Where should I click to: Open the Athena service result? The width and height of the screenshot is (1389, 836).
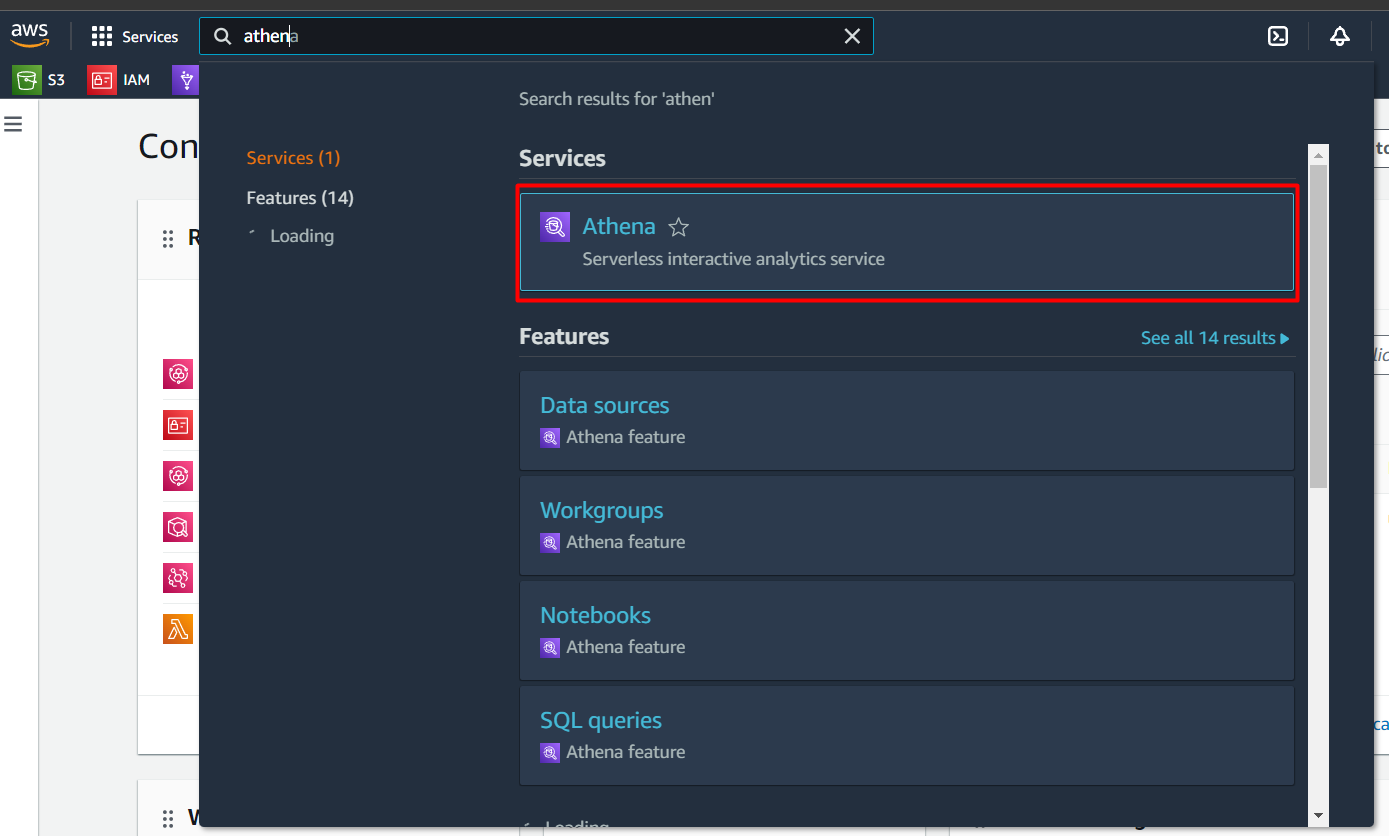pyautogui.click(x=619, y=226)
